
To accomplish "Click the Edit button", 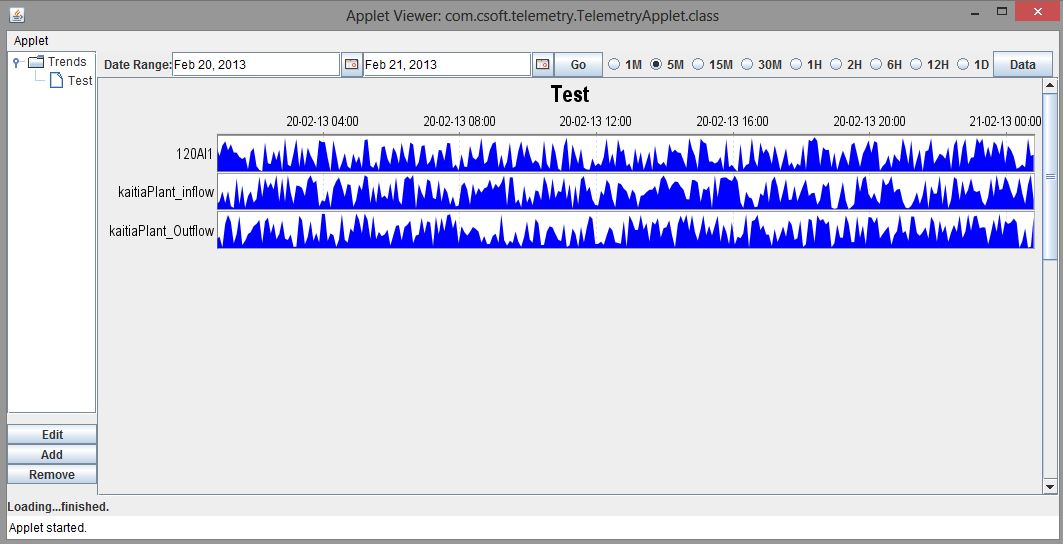I will tap(52, 435).
